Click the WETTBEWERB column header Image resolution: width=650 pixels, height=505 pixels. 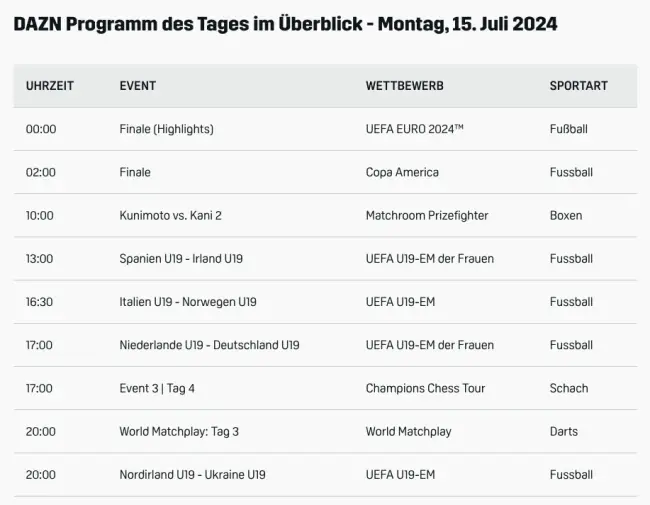(x=404, y=86)
